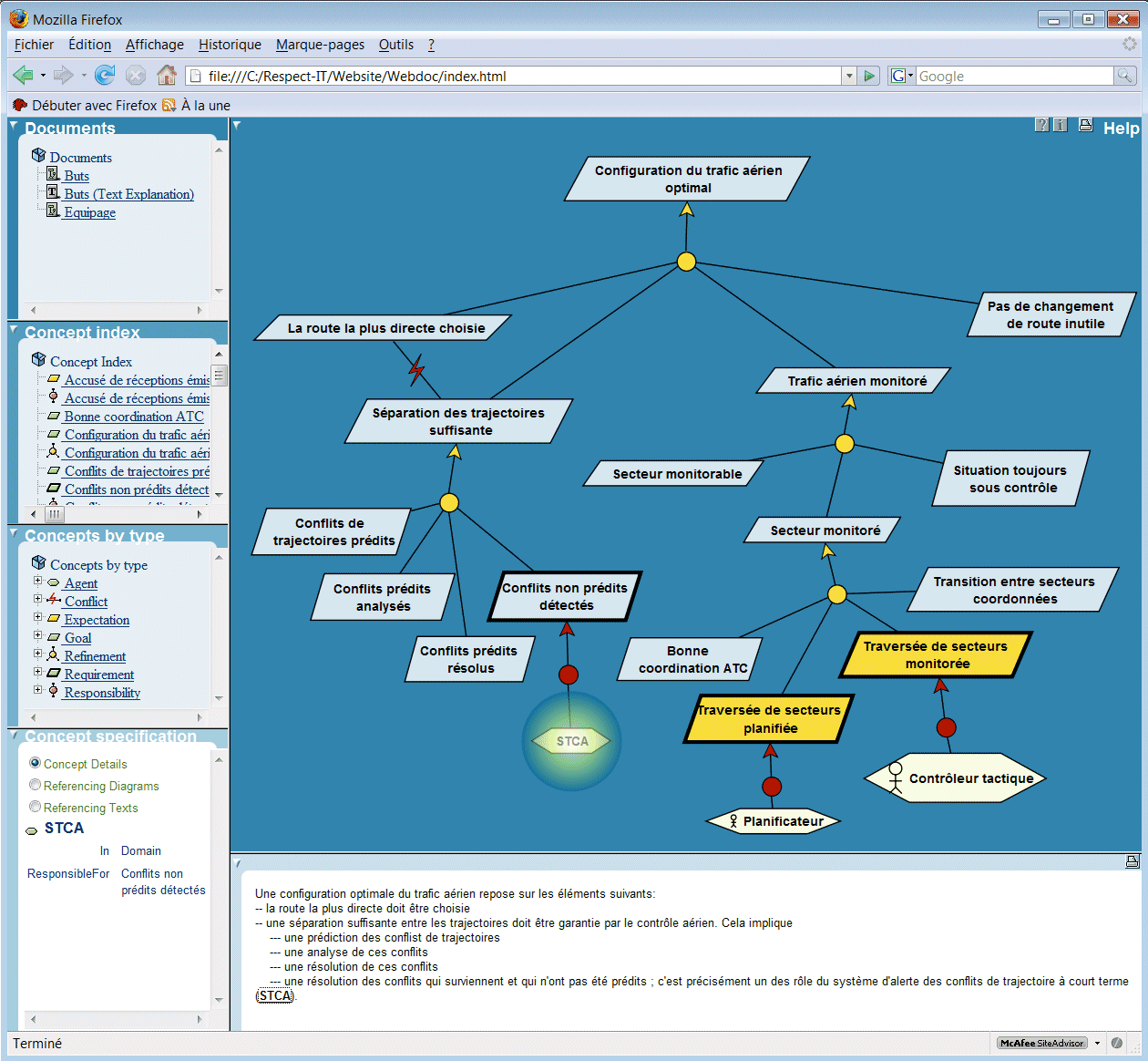Click the search magnifier icon
The height and width of the screenshot is (1061, 1148).
(1125, 76)
